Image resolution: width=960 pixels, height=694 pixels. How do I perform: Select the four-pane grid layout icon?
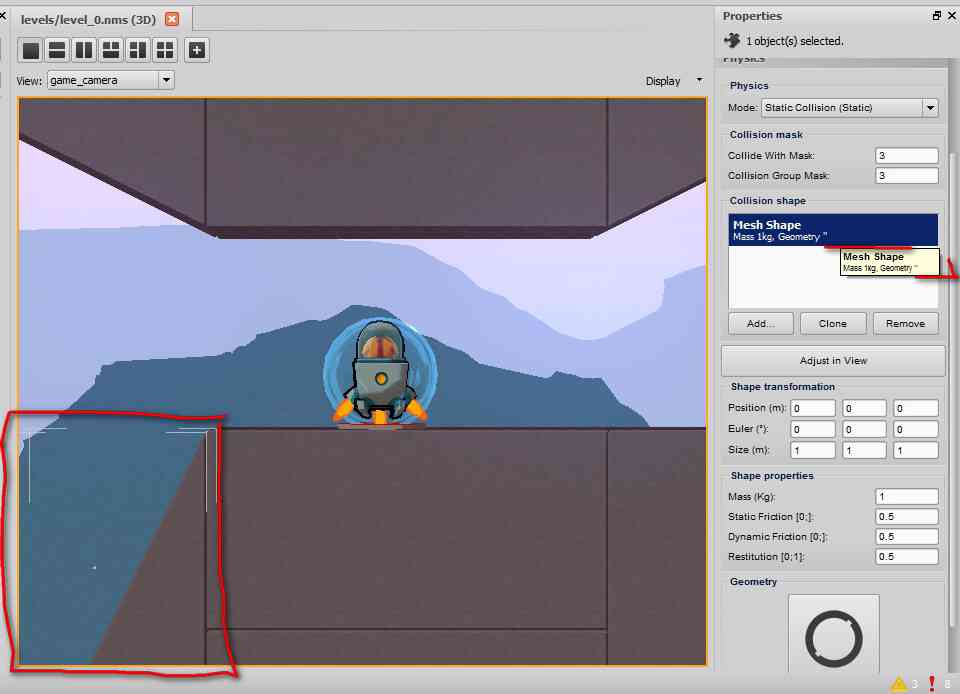[165, 50]
